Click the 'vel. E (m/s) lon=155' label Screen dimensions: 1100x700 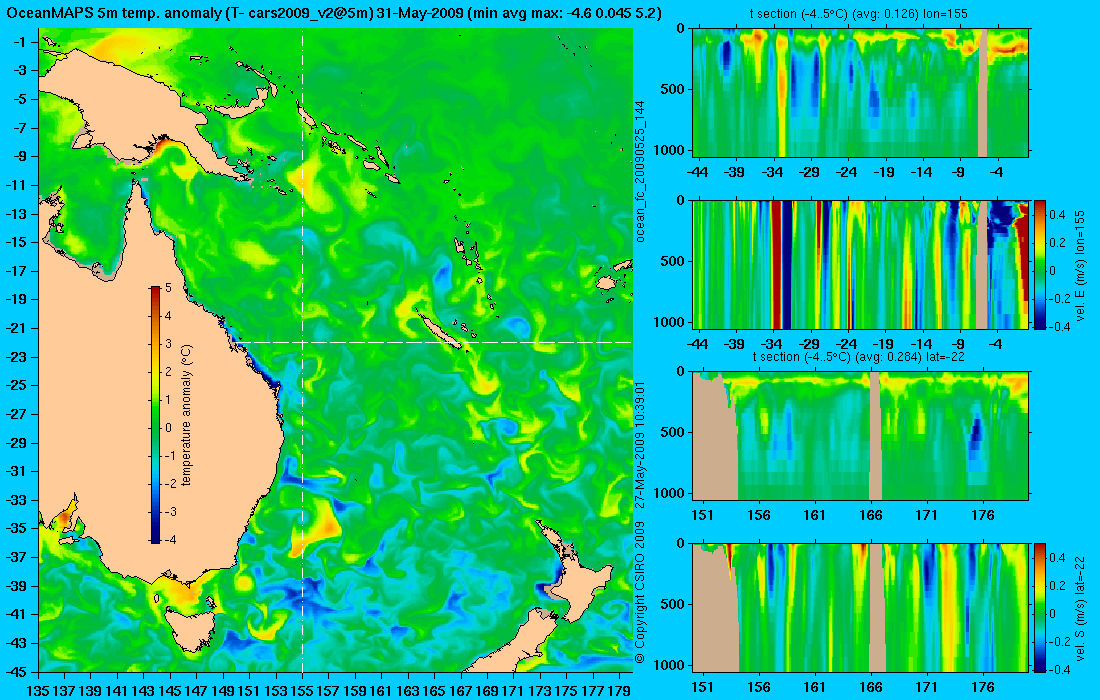coord(1080,267)
